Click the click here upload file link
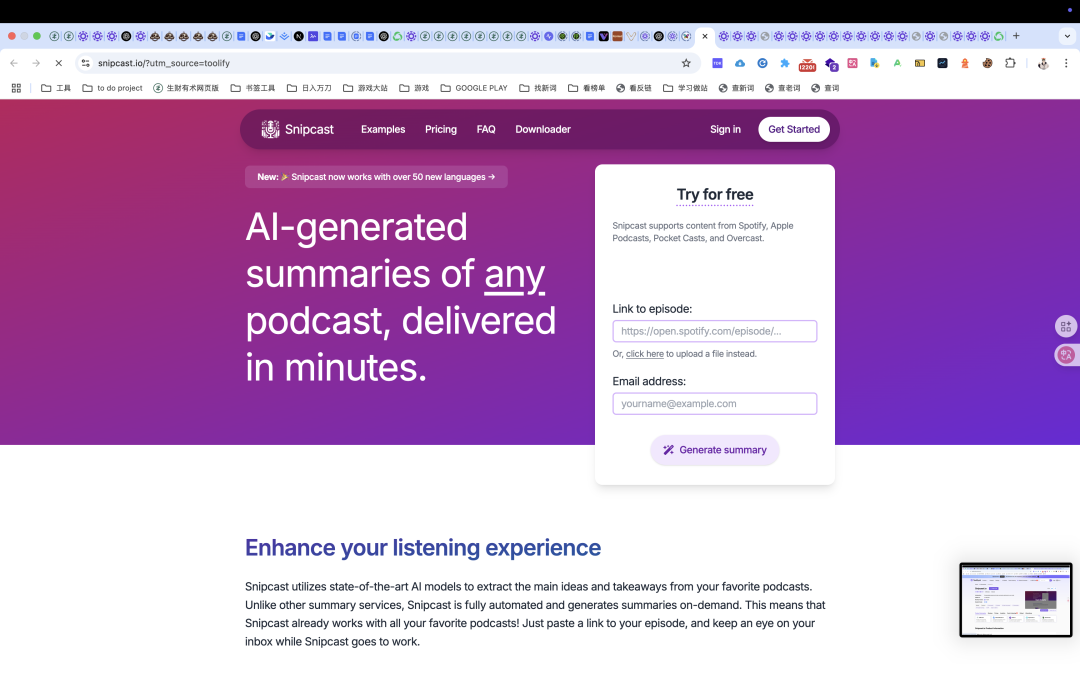1080x698 pixels. pos(645,353)
